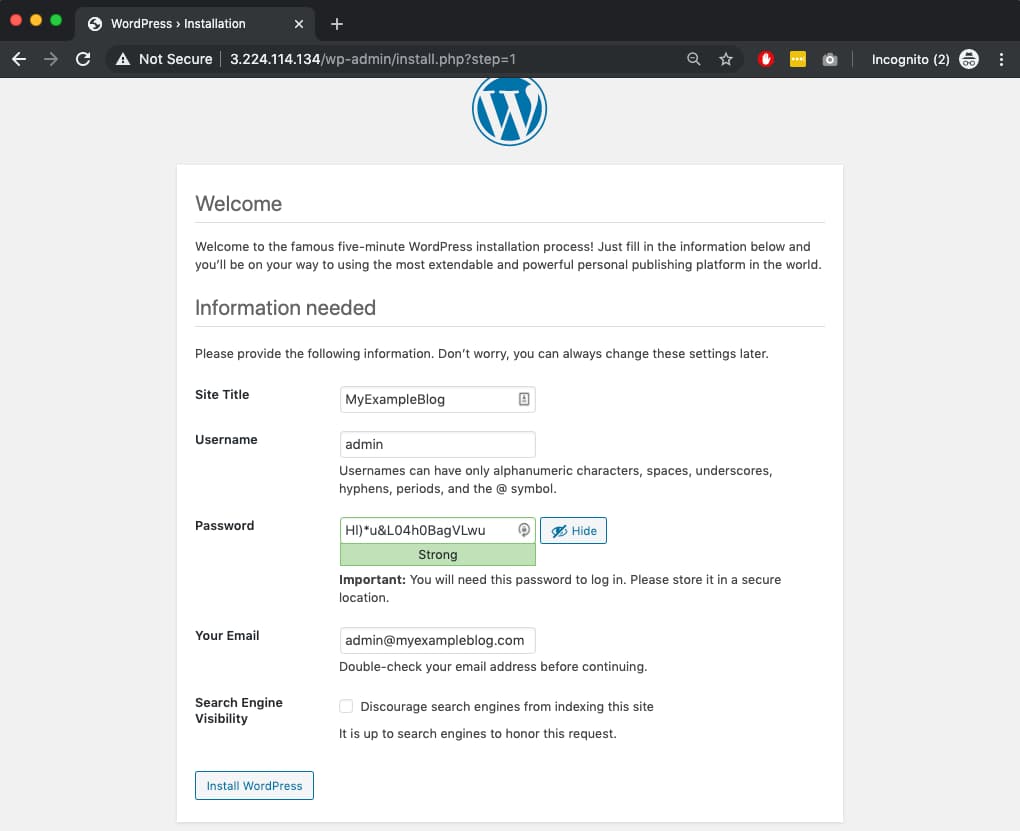Click the Site Title label
The height and width of the screenshot is (831, 1020).
(x=222, y=394)
